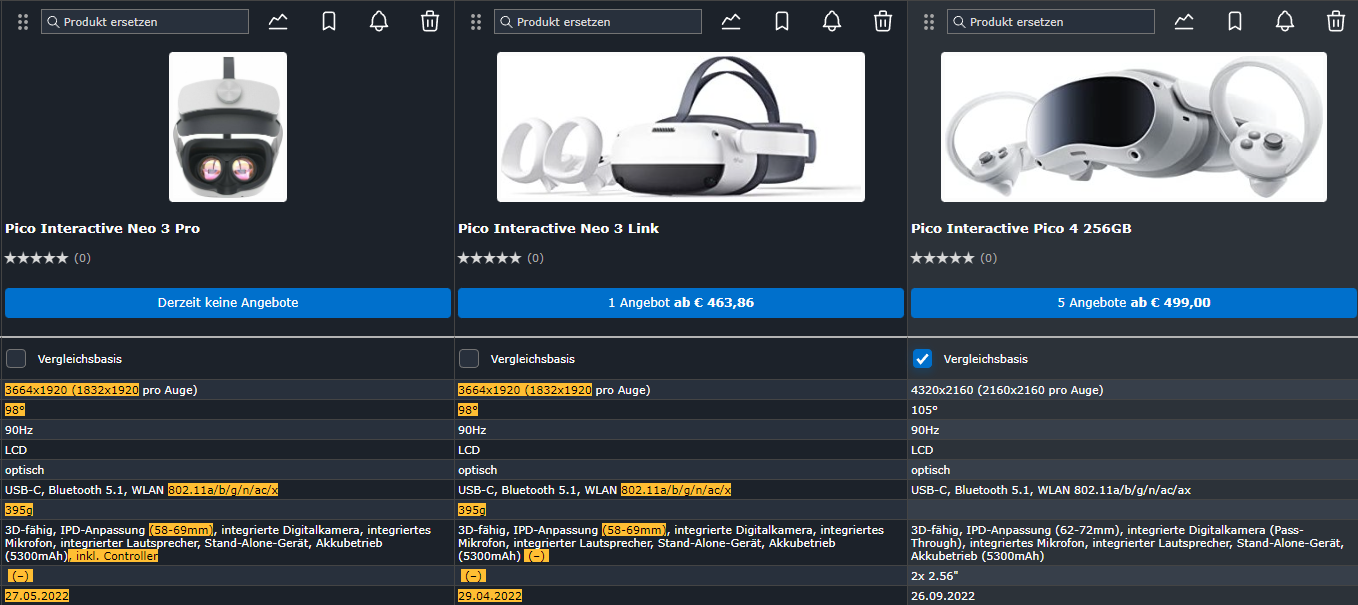Open '5 Angebote ab € 499,00' offers
This screenshot has width=1358, height=605.
1134,303
